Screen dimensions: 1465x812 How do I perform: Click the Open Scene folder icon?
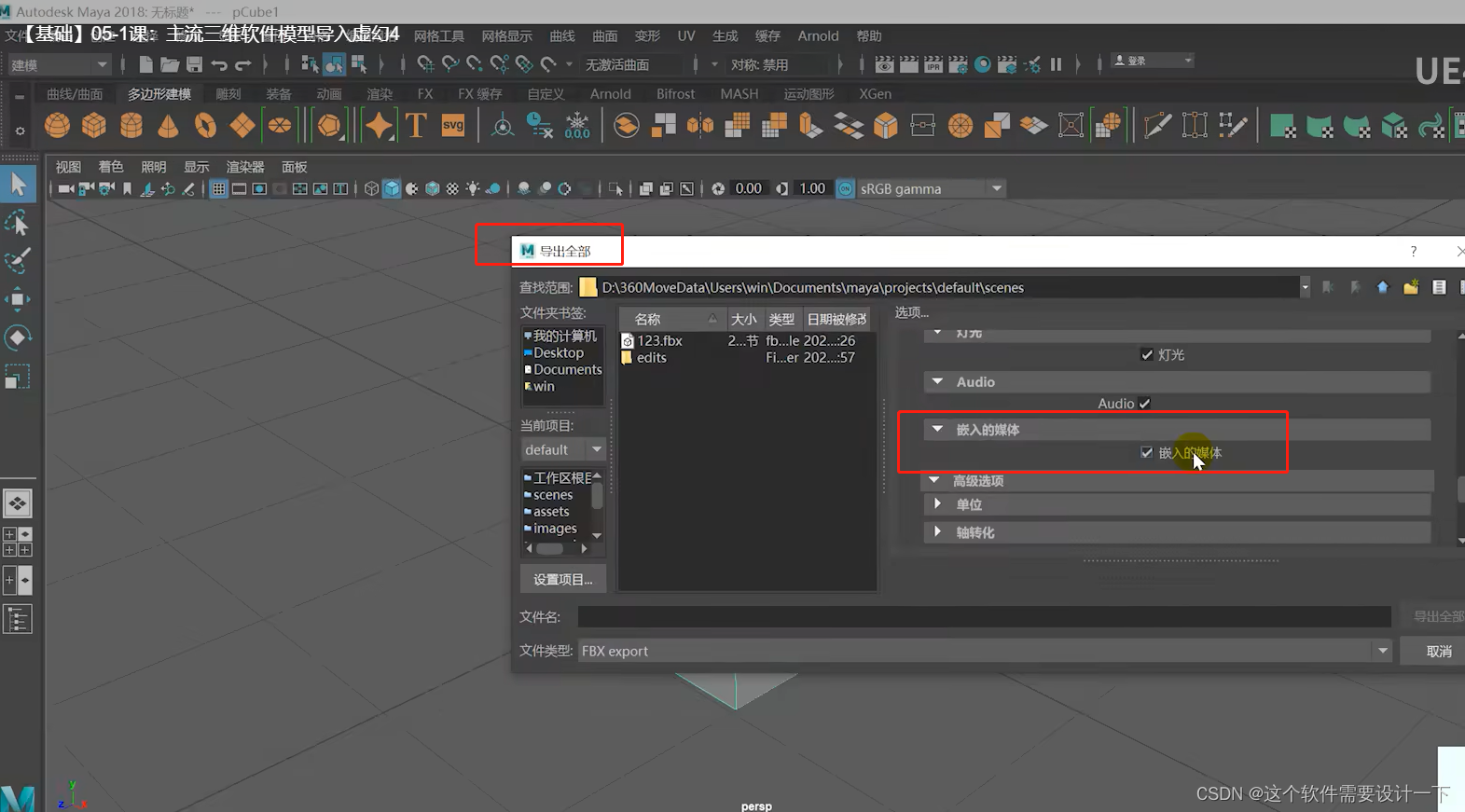coord(170,64)
